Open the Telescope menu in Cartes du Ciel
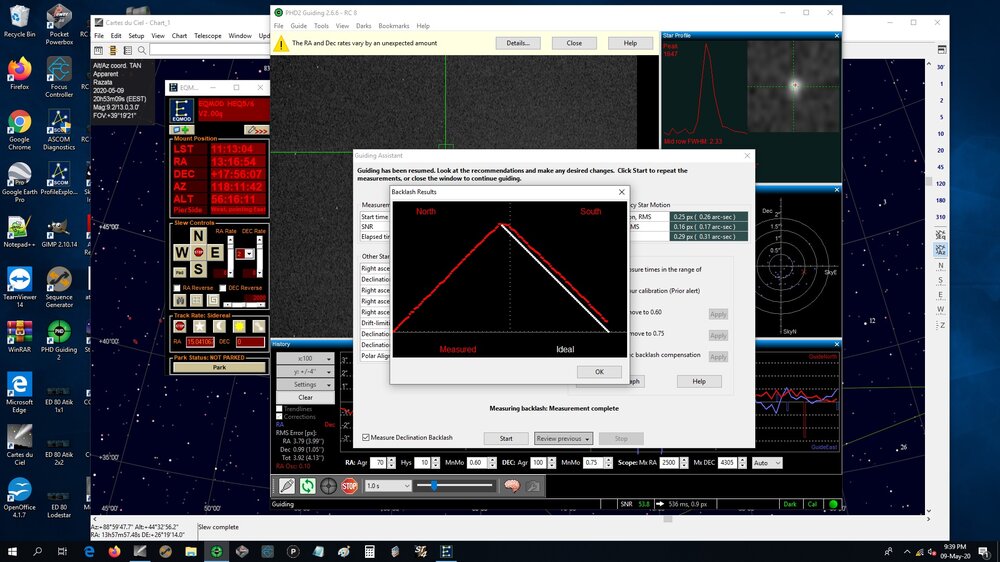1000x562 pixels. [208, 35]
